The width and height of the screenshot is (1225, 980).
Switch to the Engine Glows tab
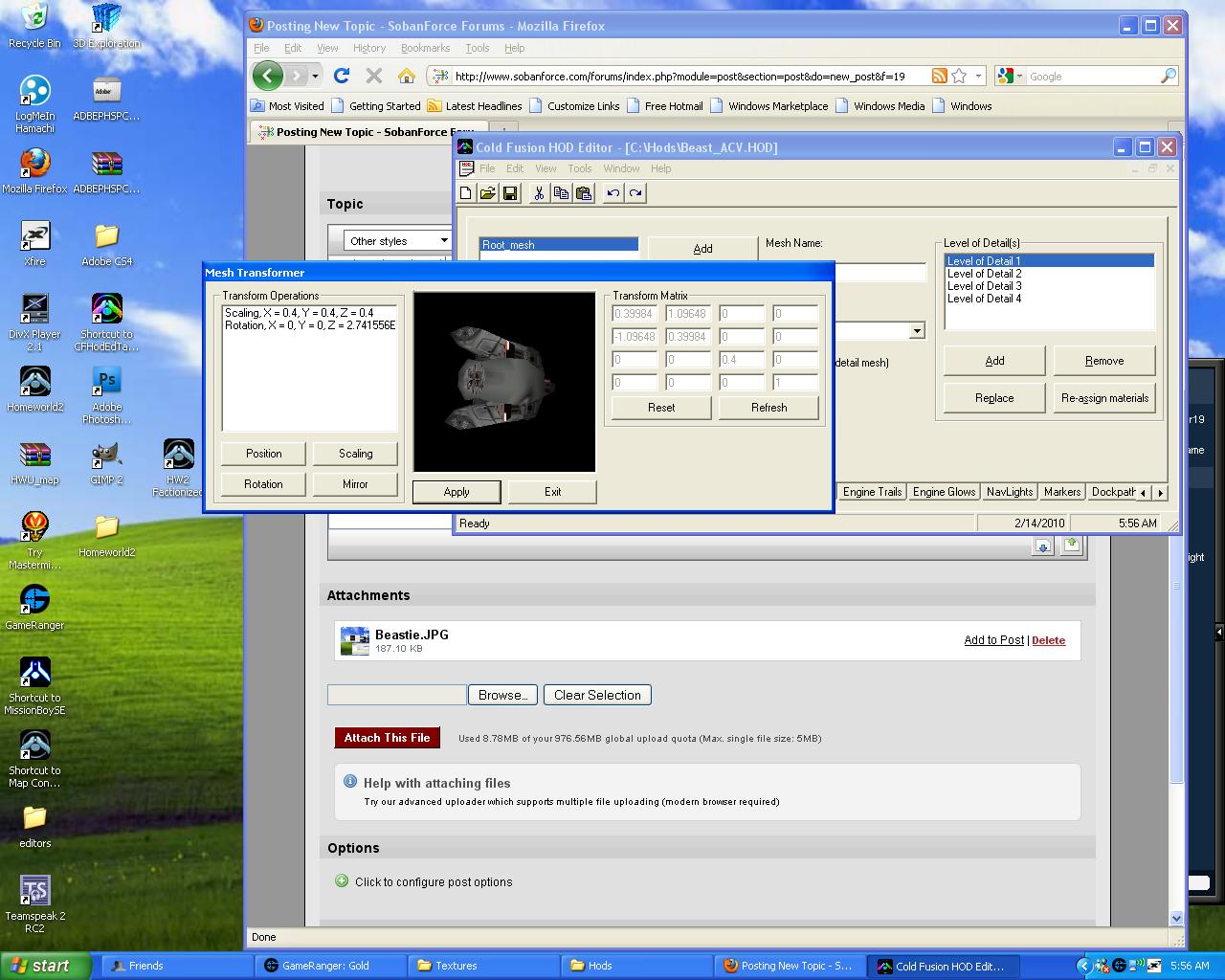[944, 492]
